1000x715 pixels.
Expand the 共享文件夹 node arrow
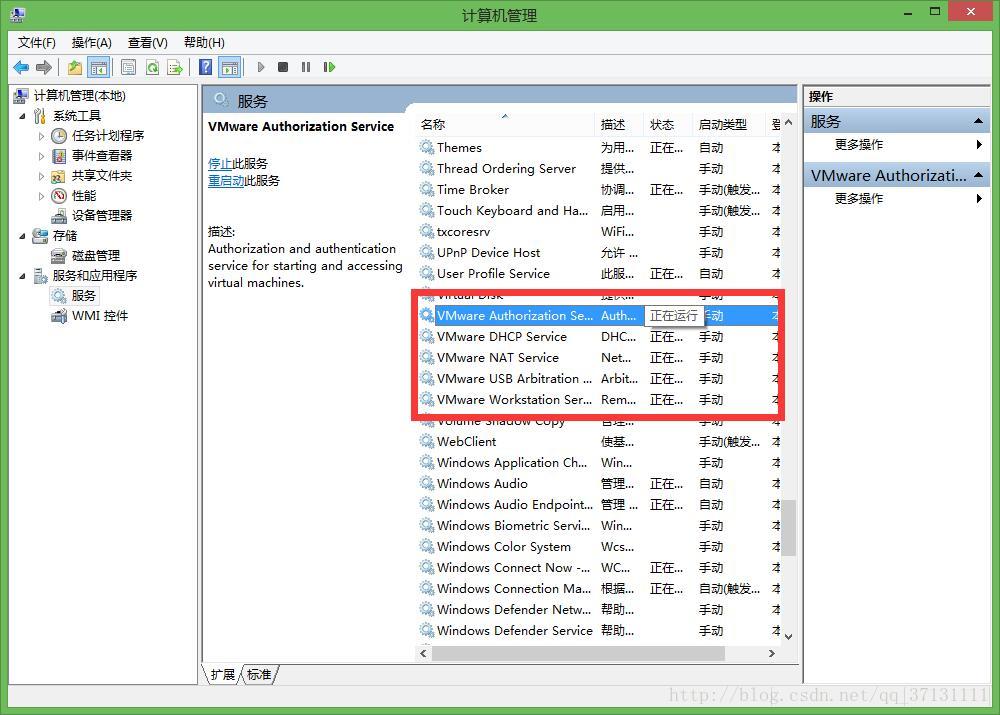tap(41, 176)
